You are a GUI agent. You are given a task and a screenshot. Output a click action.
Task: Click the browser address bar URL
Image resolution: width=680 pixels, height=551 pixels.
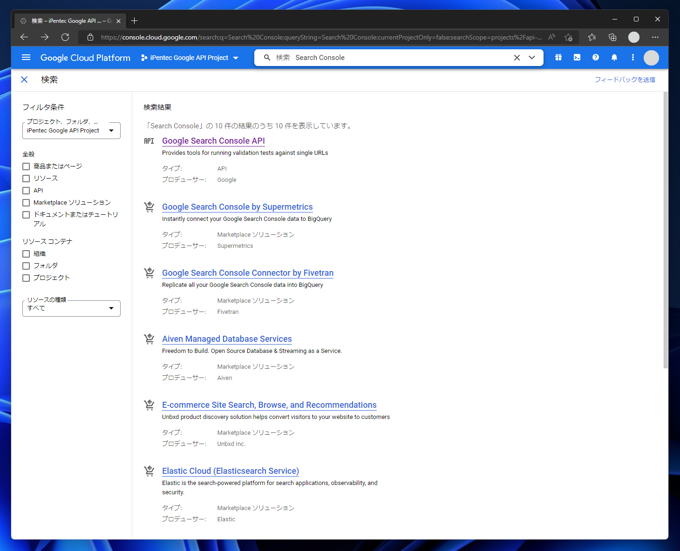click(x=321, y=37)
